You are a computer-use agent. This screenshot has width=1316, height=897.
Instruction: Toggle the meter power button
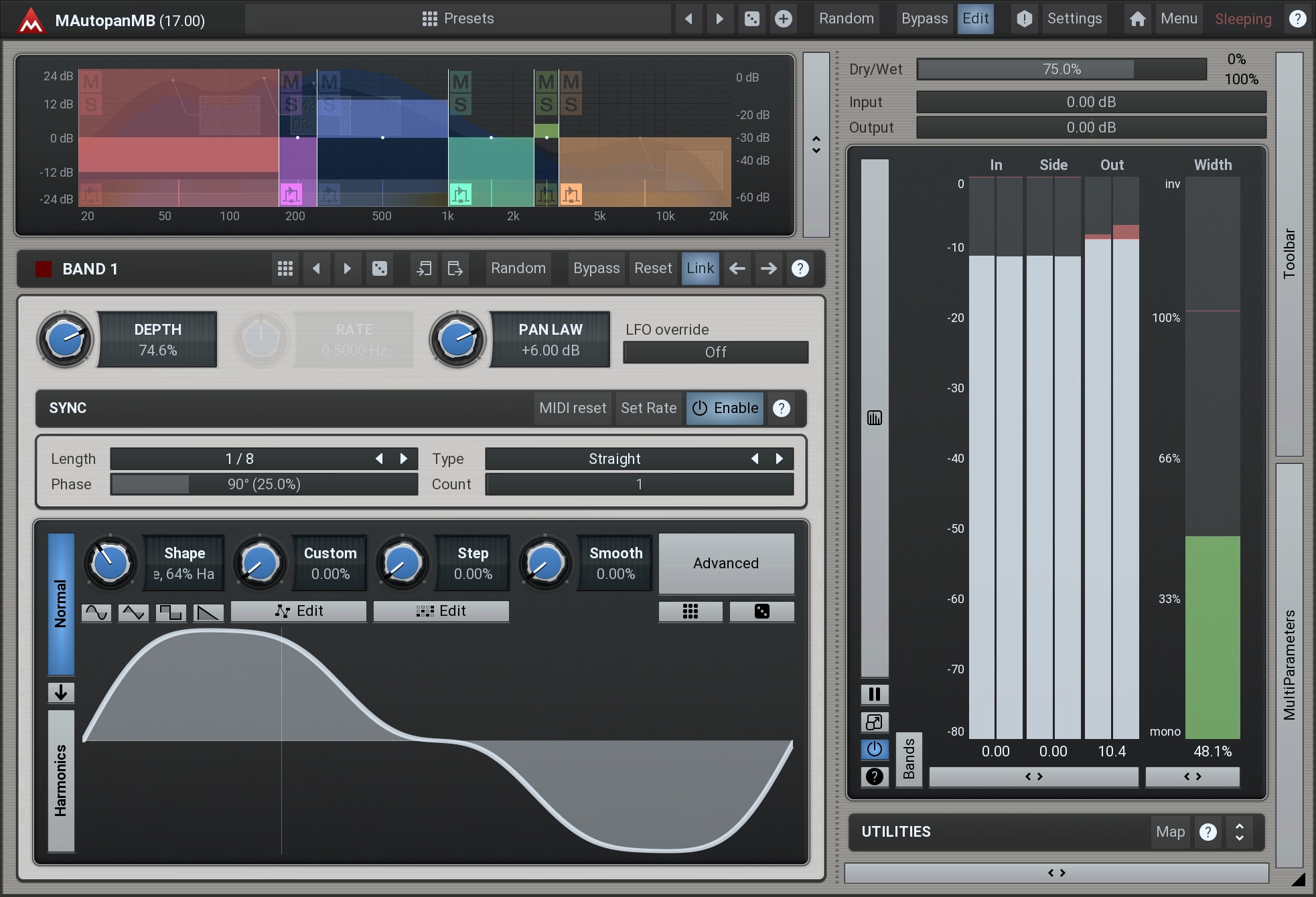click(875, 749)
